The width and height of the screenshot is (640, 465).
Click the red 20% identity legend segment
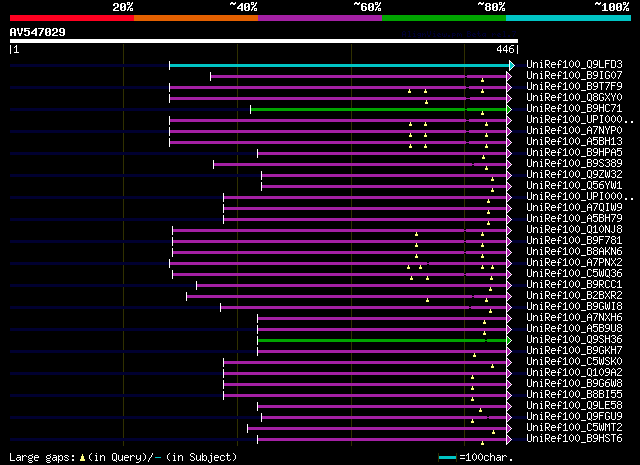(72, 18)
